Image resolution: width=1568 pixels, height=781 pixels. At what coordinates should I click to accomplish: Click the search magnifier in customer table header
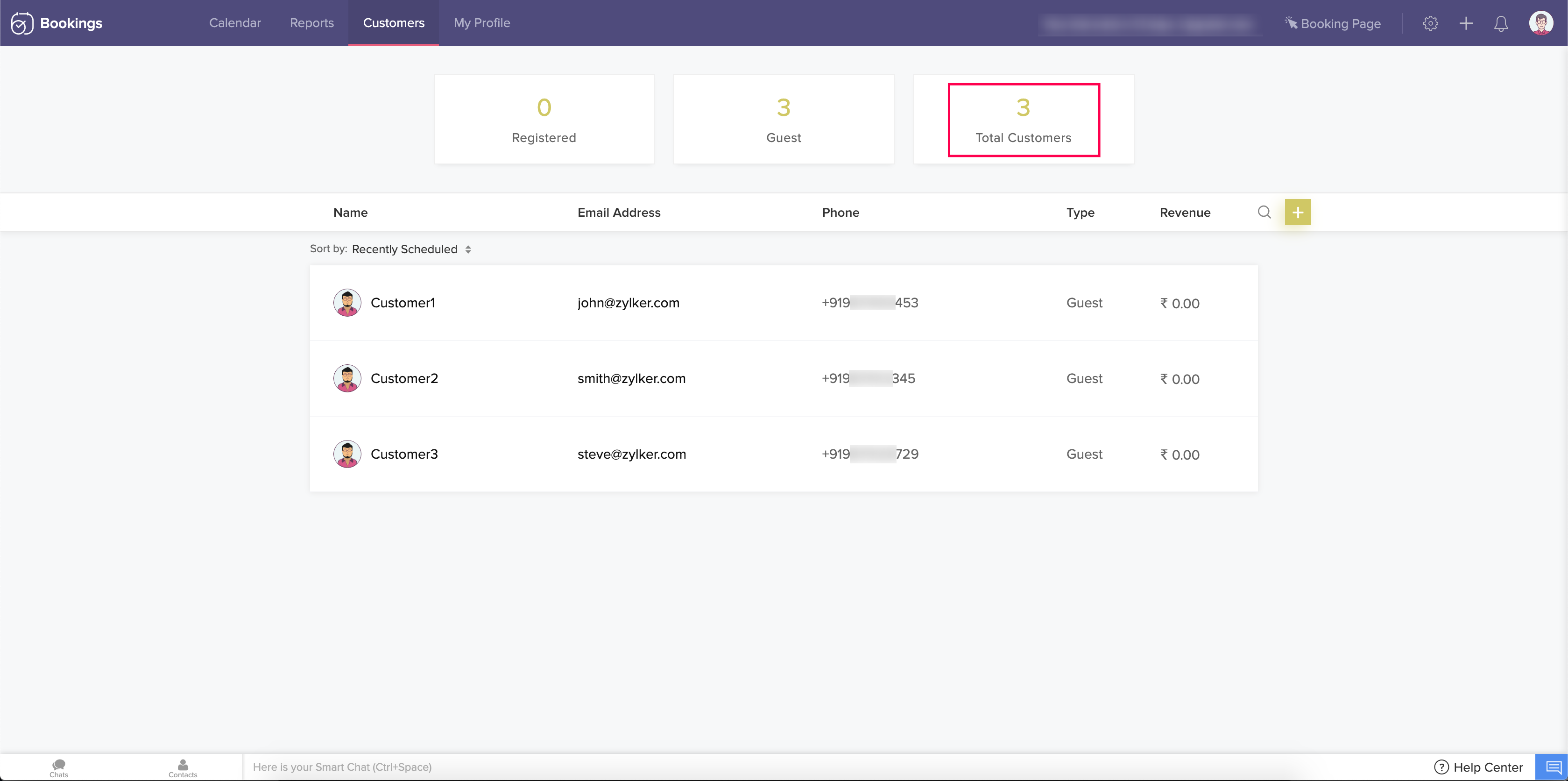pos(1264,212)
